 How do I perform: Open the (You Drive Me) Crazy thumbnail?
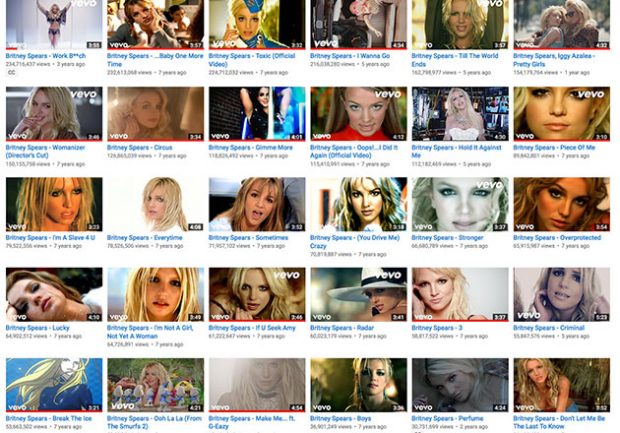359,204
